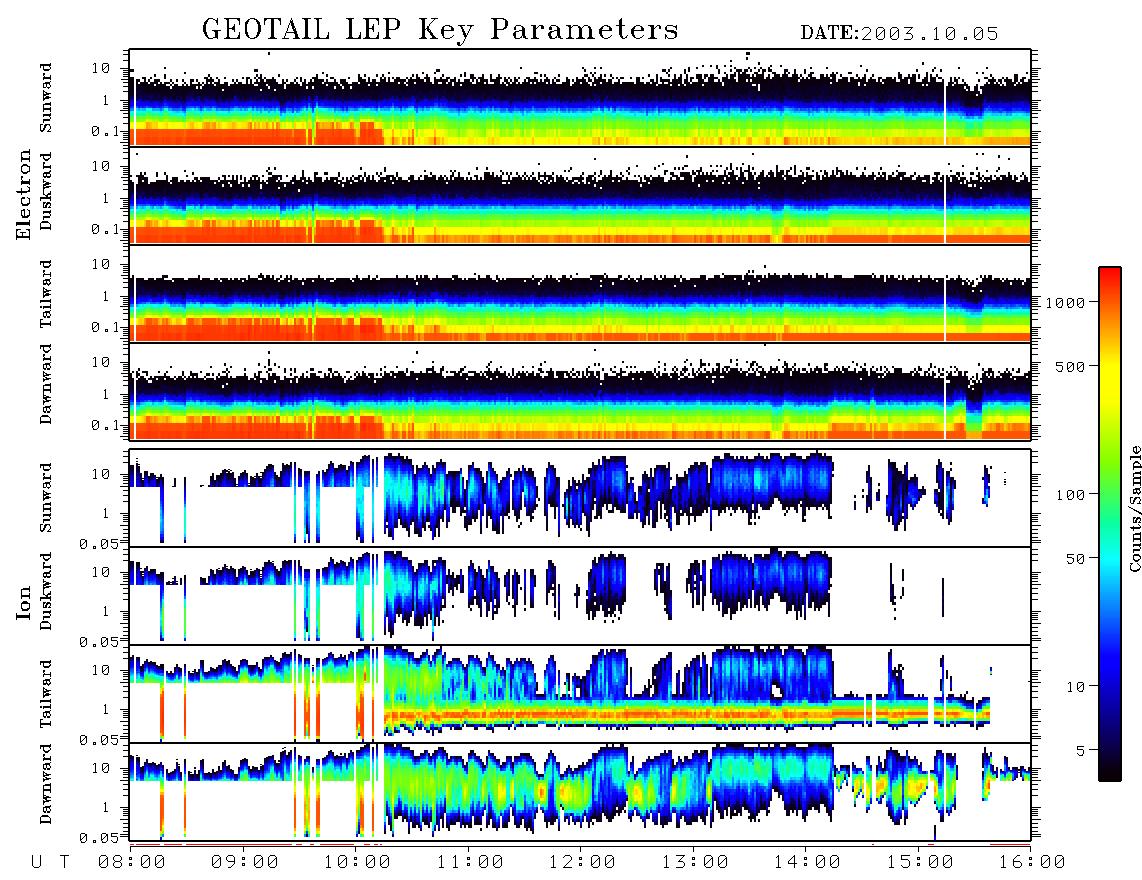Viewport: 1142px width, 880px height.
Task: Select the Electron Tailward panel label
Action: coord(46,294)
